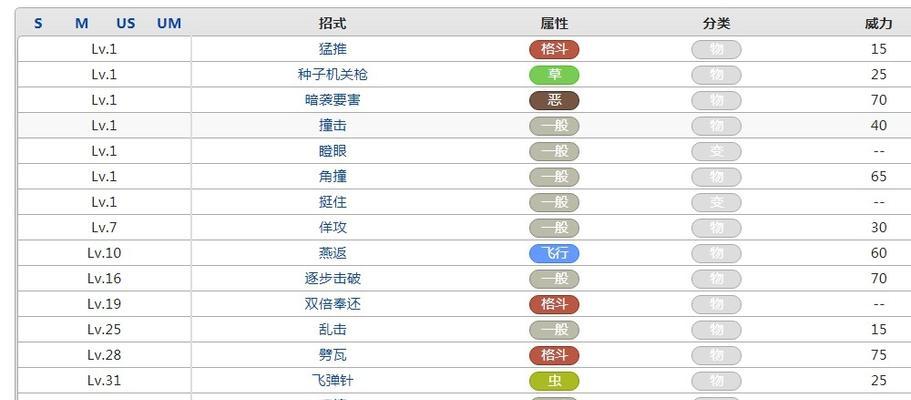This screenshot has width=911, height=400.
Task: Click 格斗 type badge in 猛推 row
Action: tap(554, 49)
